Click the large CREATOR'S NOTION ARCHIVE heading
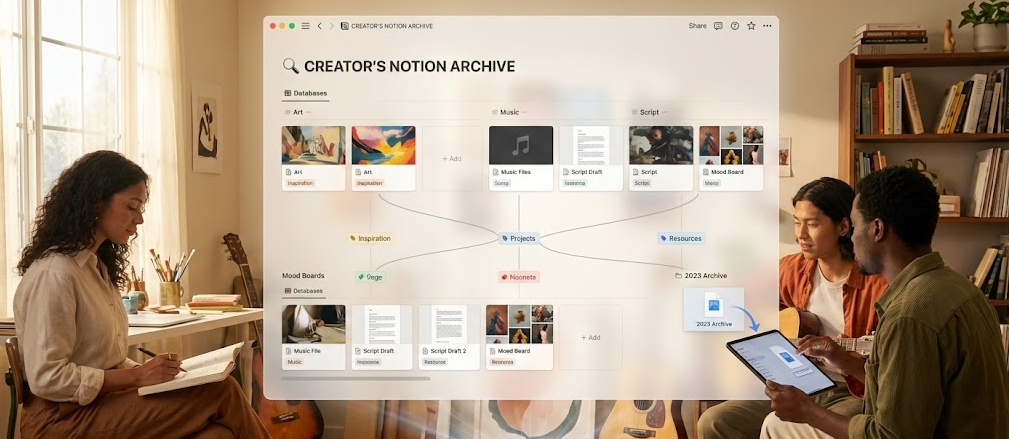The image size is (1009, 439). pyautogui.click(x=409, y=66)
